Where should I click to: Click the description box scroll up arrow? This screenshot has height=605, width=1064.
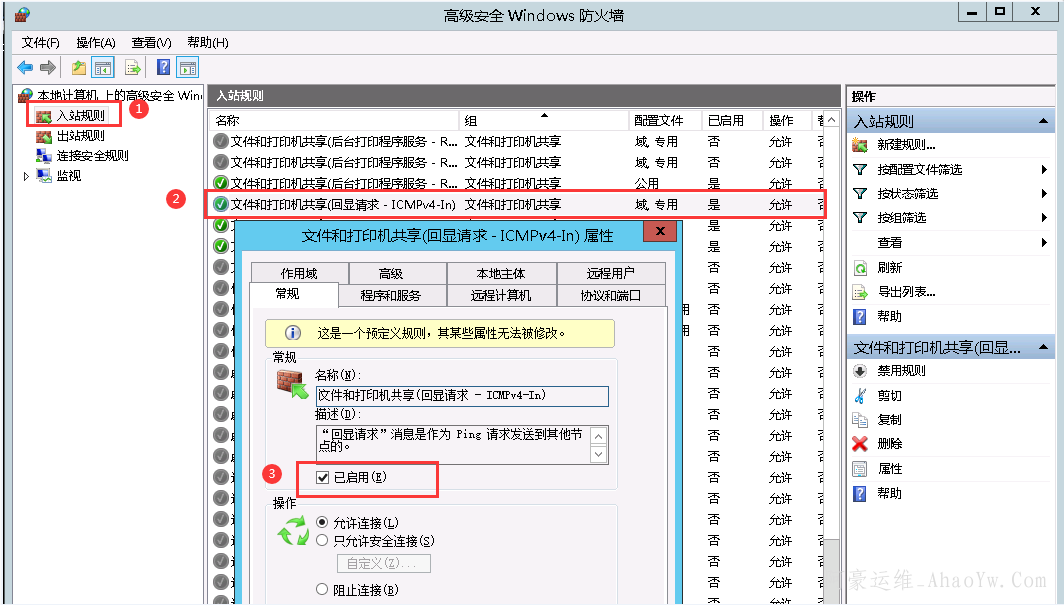click(x=598, y=435)
